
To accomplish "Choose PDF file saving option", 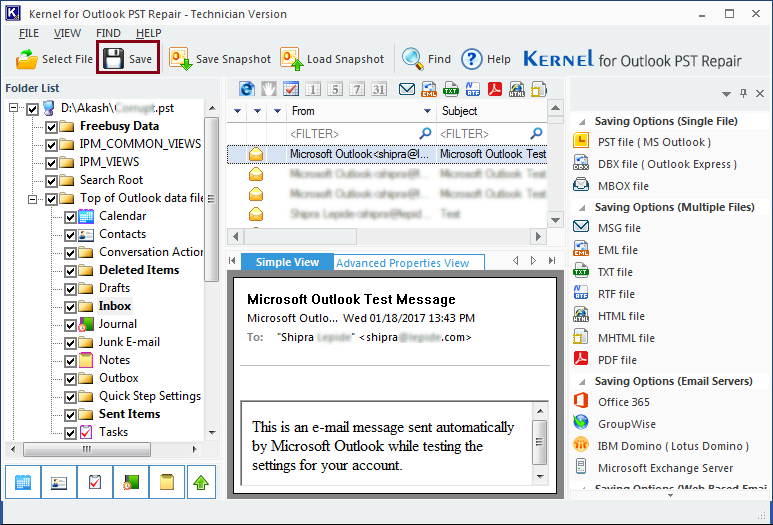I will point(616,360).
